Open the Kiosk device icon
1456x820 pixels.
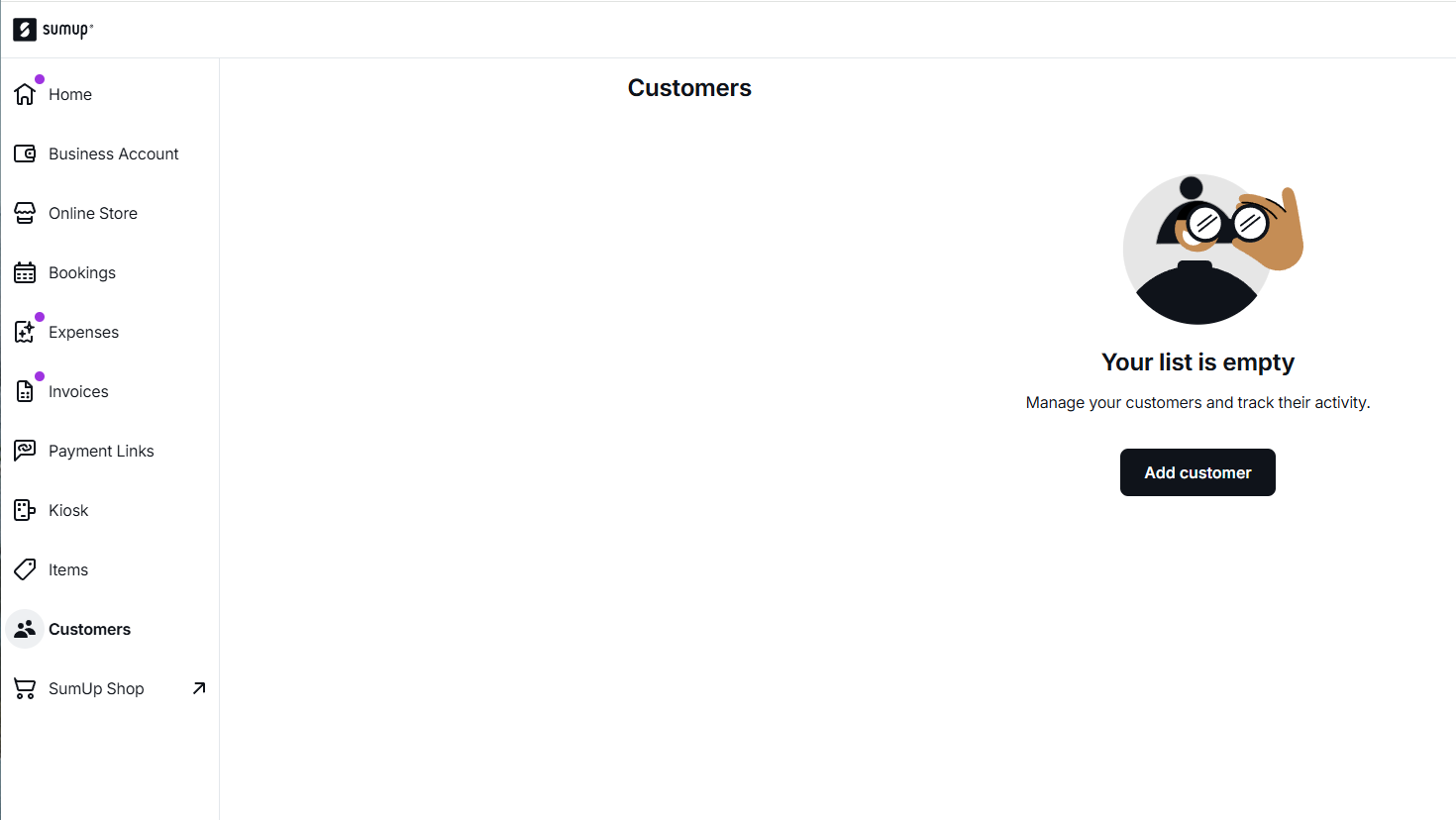pyautogui.click(x=25, y=510)
